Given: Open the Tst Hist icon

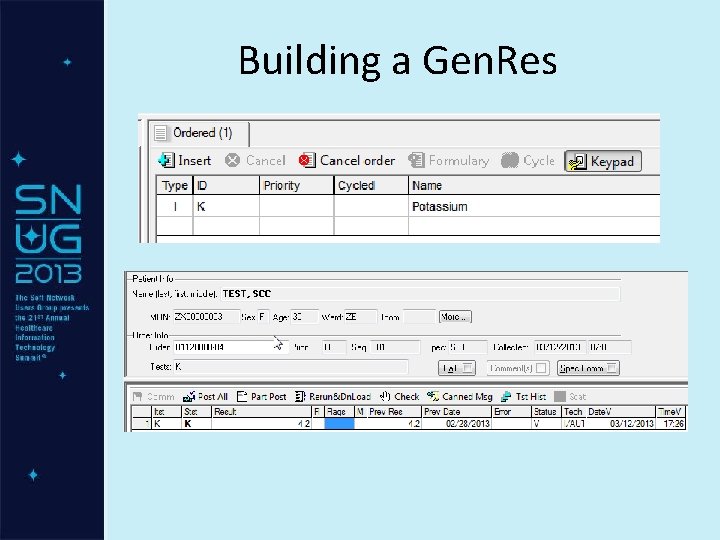Looking at the screenshot, I should [506, 396].
